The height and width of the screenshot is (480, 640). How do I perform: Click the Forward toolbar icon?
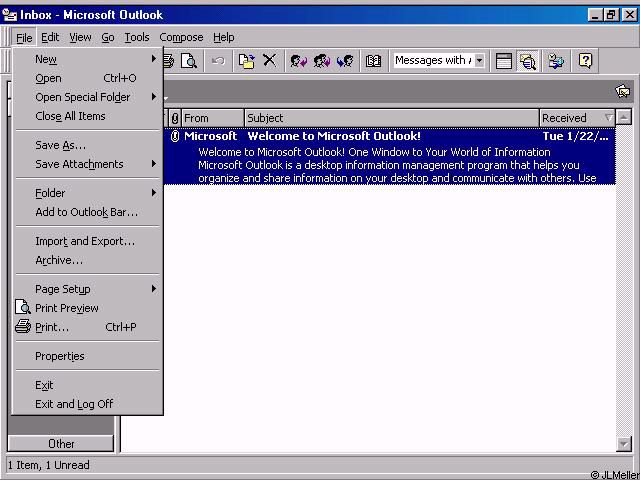click(x=345, y=61)
